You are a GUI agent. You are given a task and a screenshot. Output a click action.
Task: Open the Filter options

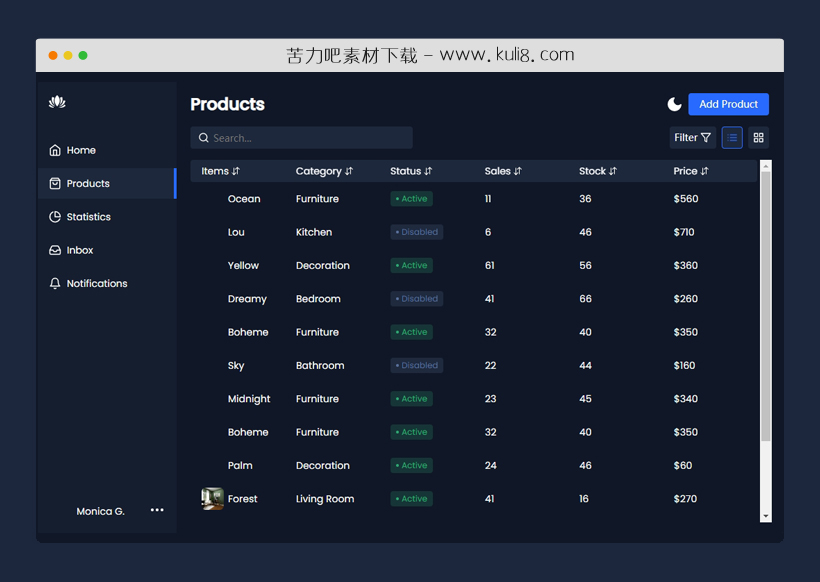point(692,138)
